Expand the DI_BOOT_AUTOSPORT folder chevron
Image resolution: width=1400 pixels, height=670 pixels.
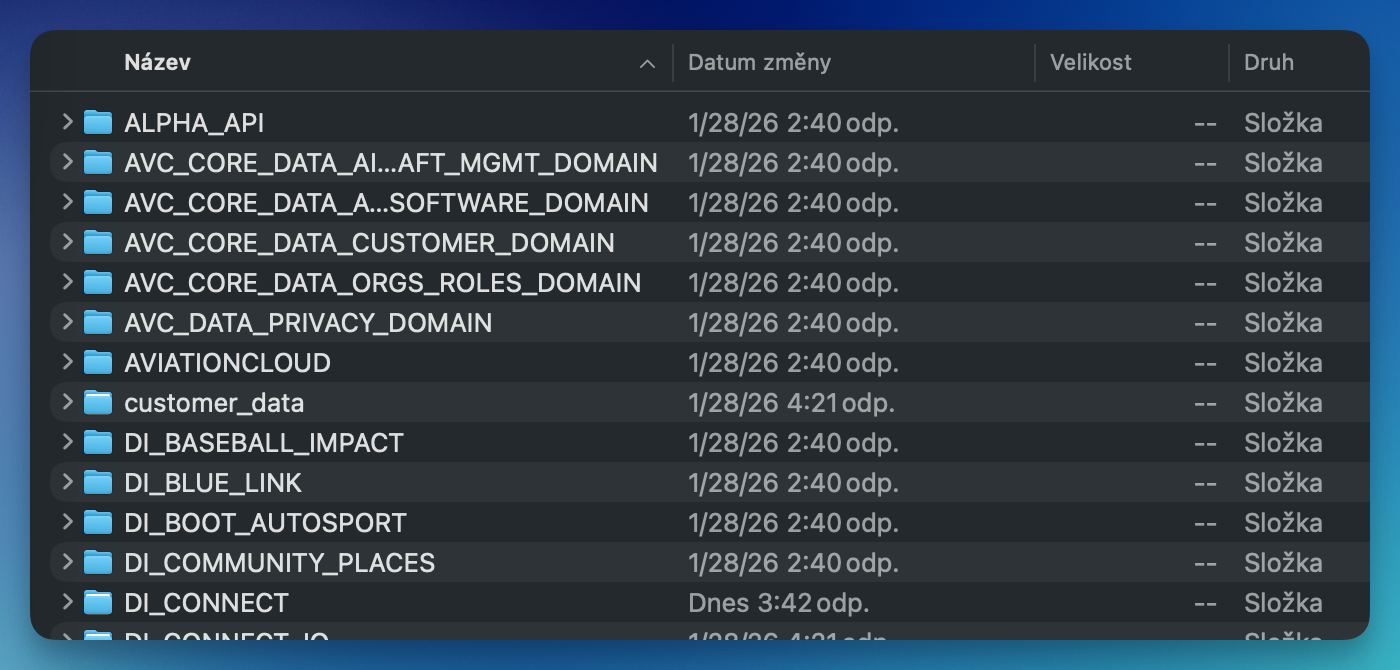point(67,522)
